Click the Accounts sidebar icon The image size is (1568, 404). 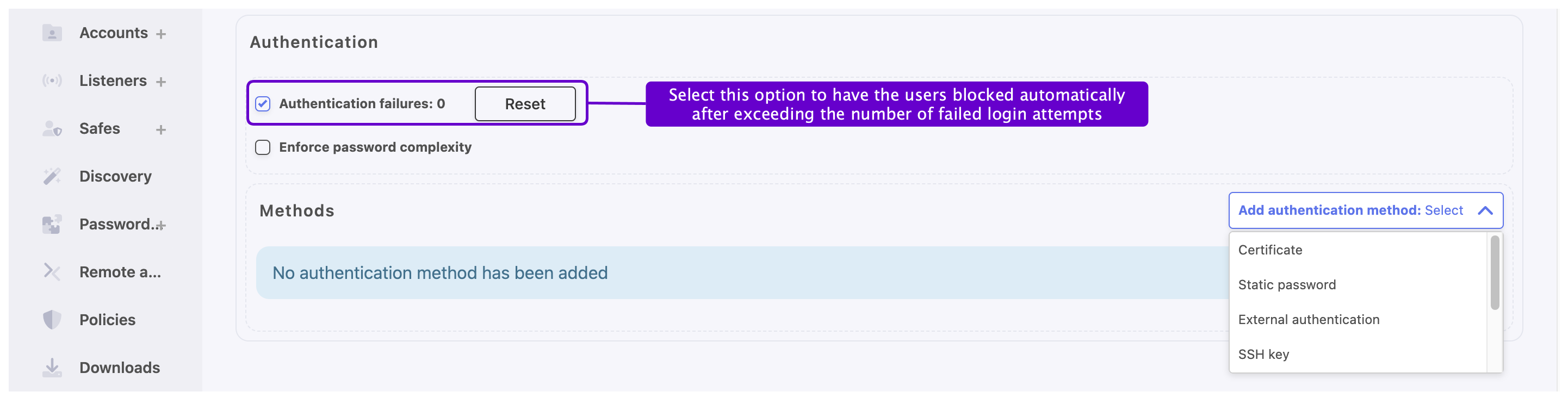pos(52,33)
